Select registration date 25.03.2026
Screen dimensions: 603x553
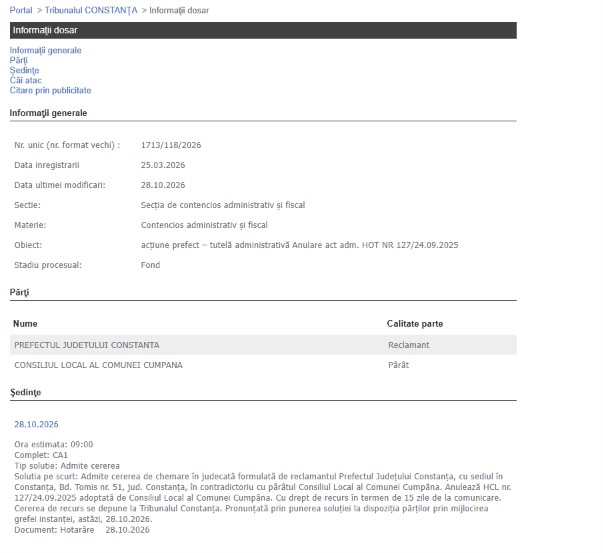coord(163,165)
